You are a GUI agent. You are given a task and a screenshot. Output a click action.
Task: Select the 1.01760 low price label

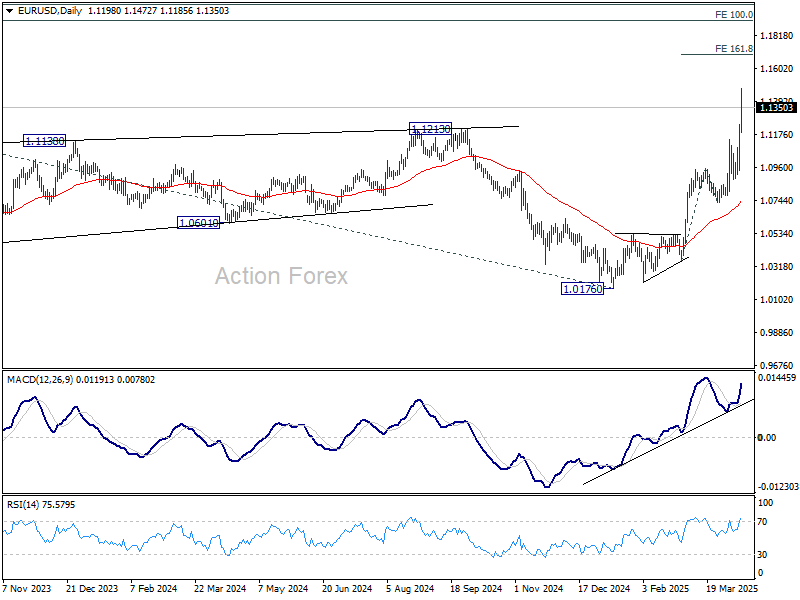point(582,288)
